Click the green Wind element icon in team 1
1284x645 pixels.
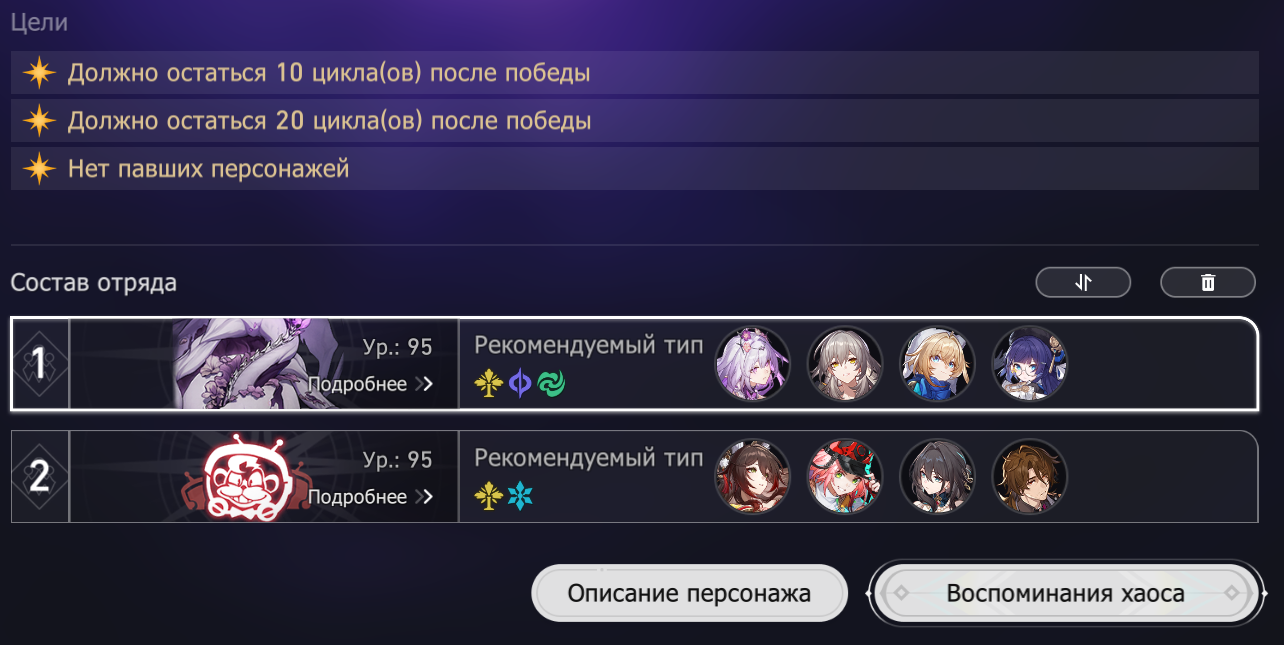(551, 384)
